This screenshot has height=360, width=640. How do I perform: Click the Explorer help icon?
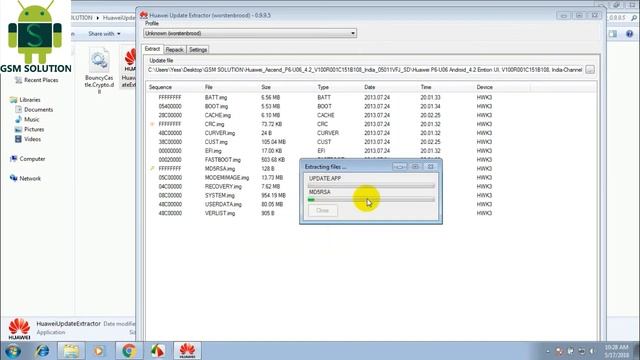pos(629,34)
